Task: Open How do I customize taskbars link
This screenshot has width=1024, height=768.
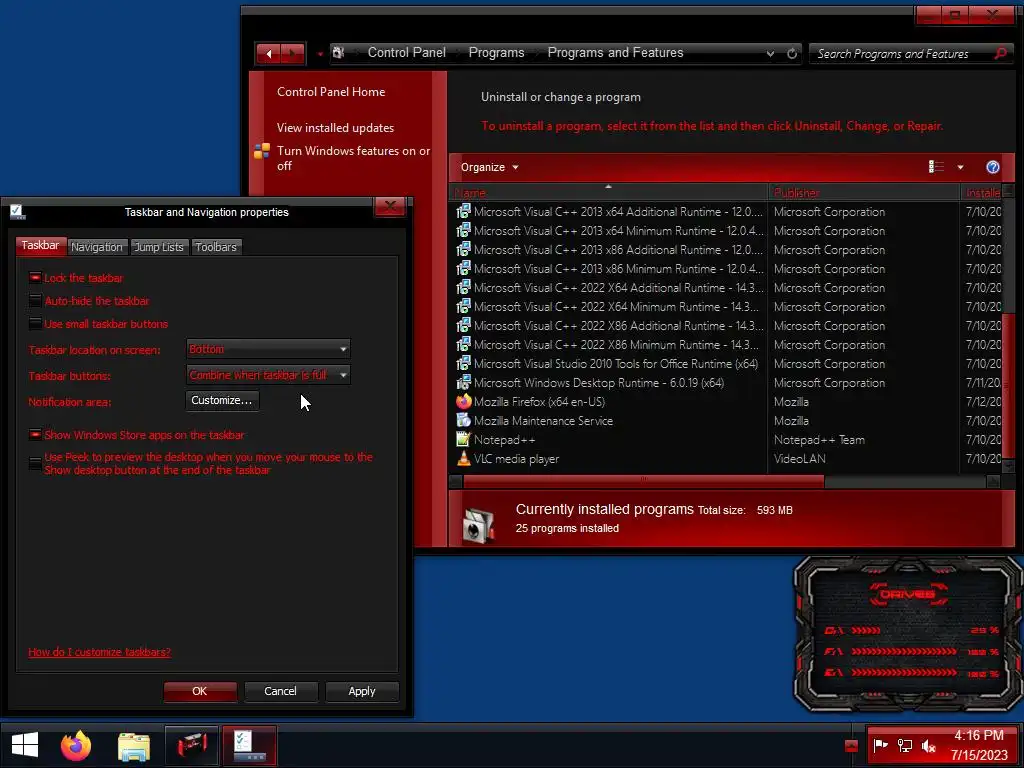Action: (99, 652)
